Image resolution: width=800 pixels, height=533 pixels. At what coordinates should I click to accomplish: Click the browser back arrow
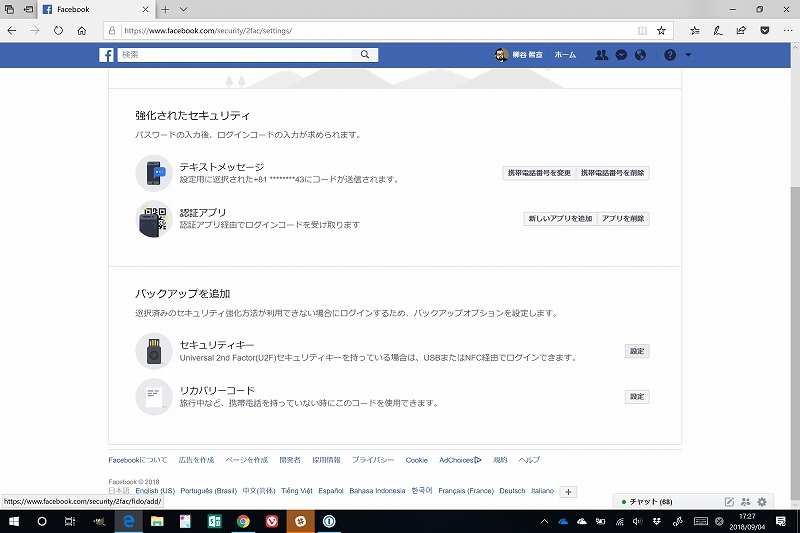[12, 31]
